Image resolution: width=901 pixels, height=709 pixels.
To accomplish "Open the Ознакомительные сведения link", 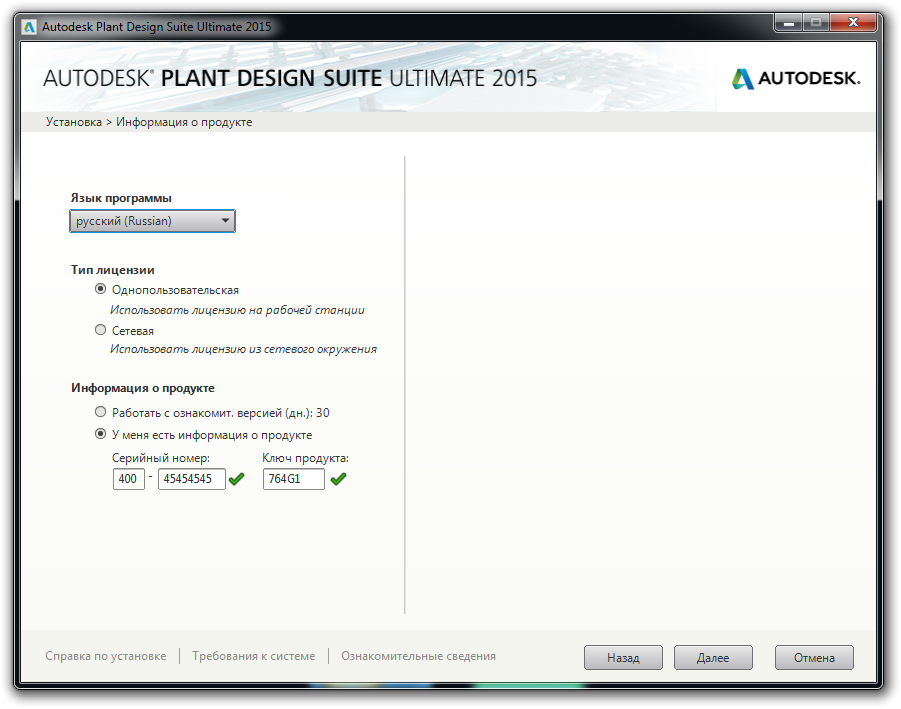I will click(418, 656).
